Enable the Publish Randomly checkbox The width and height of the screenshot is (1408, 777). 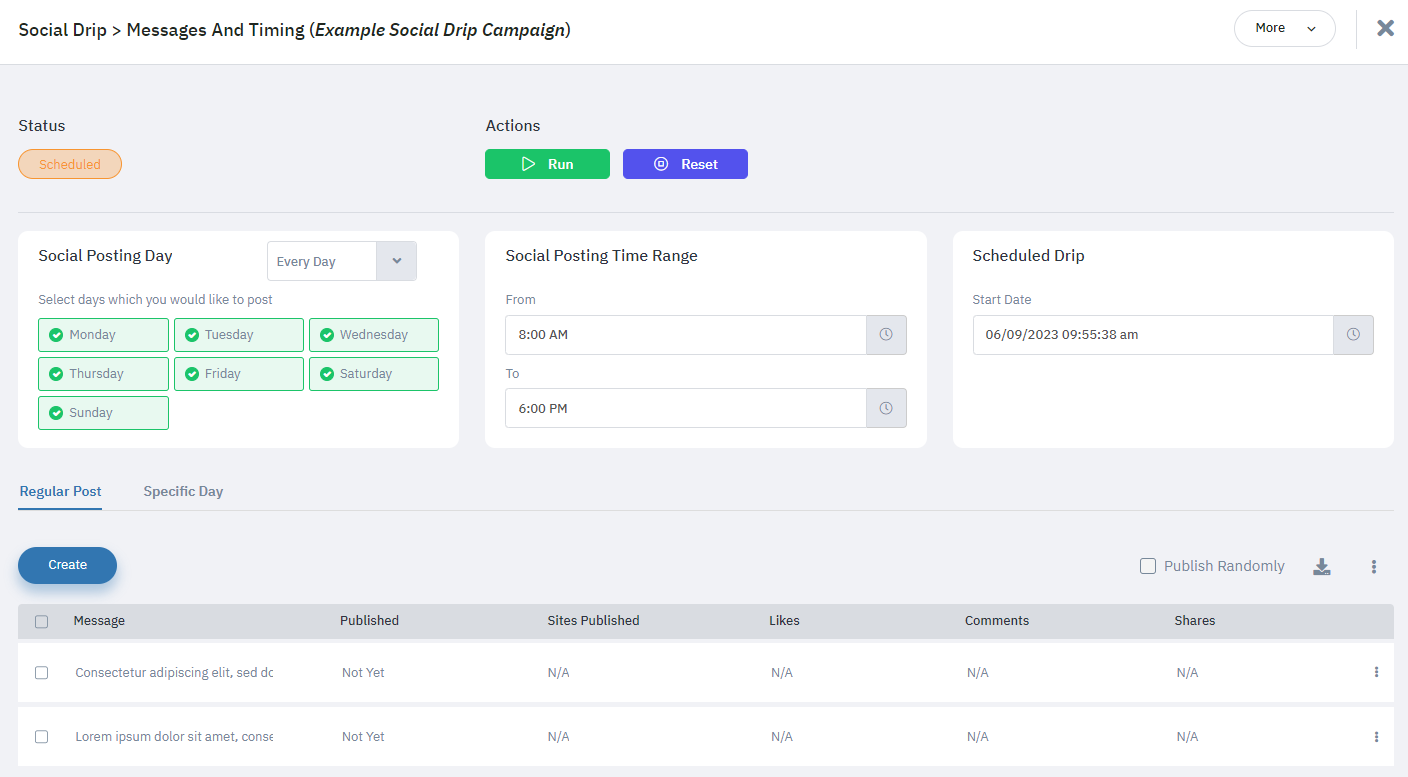point(1148,567)
